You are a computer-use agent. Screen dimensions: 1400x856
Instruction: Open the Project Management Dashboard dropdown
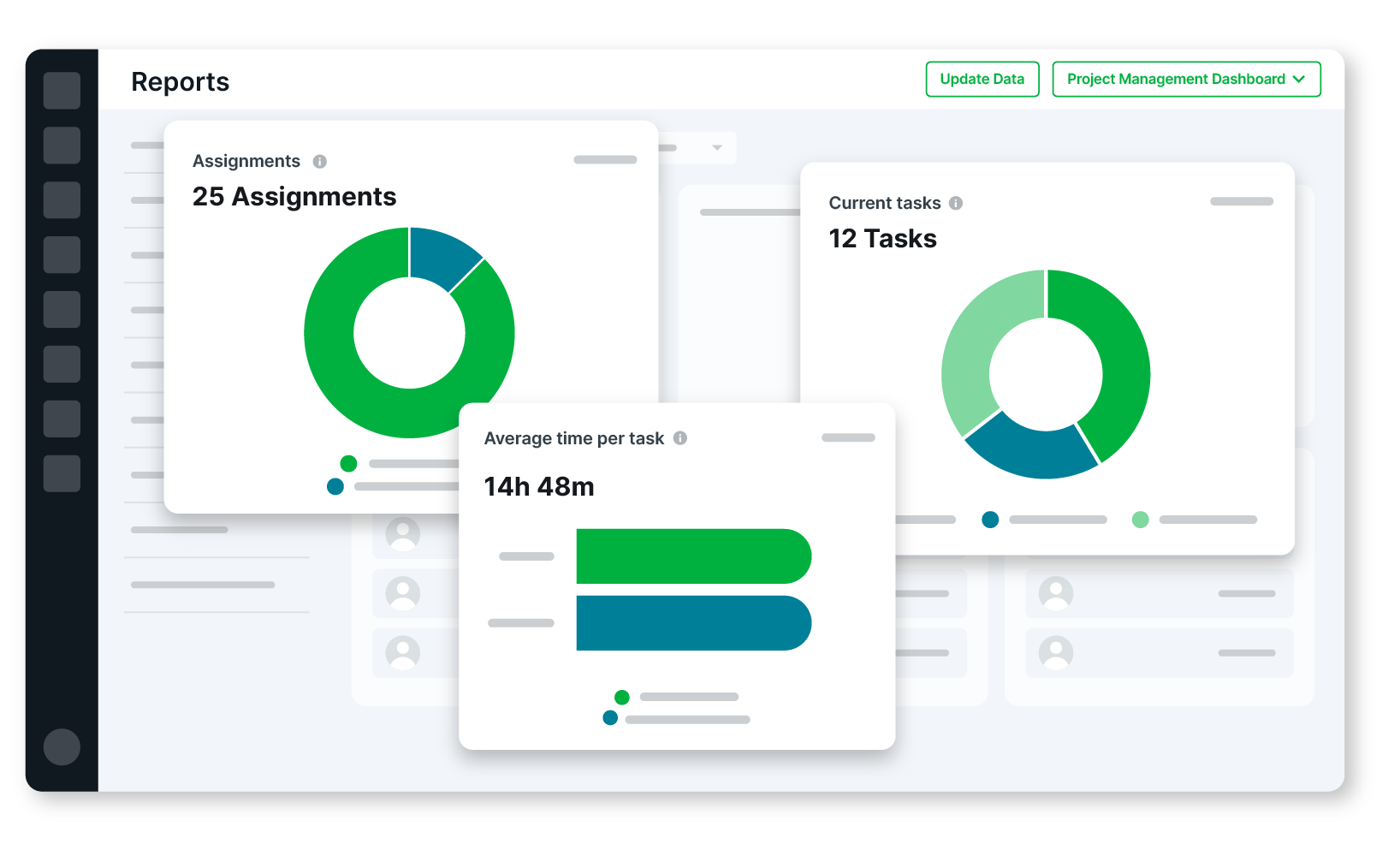1185,80
